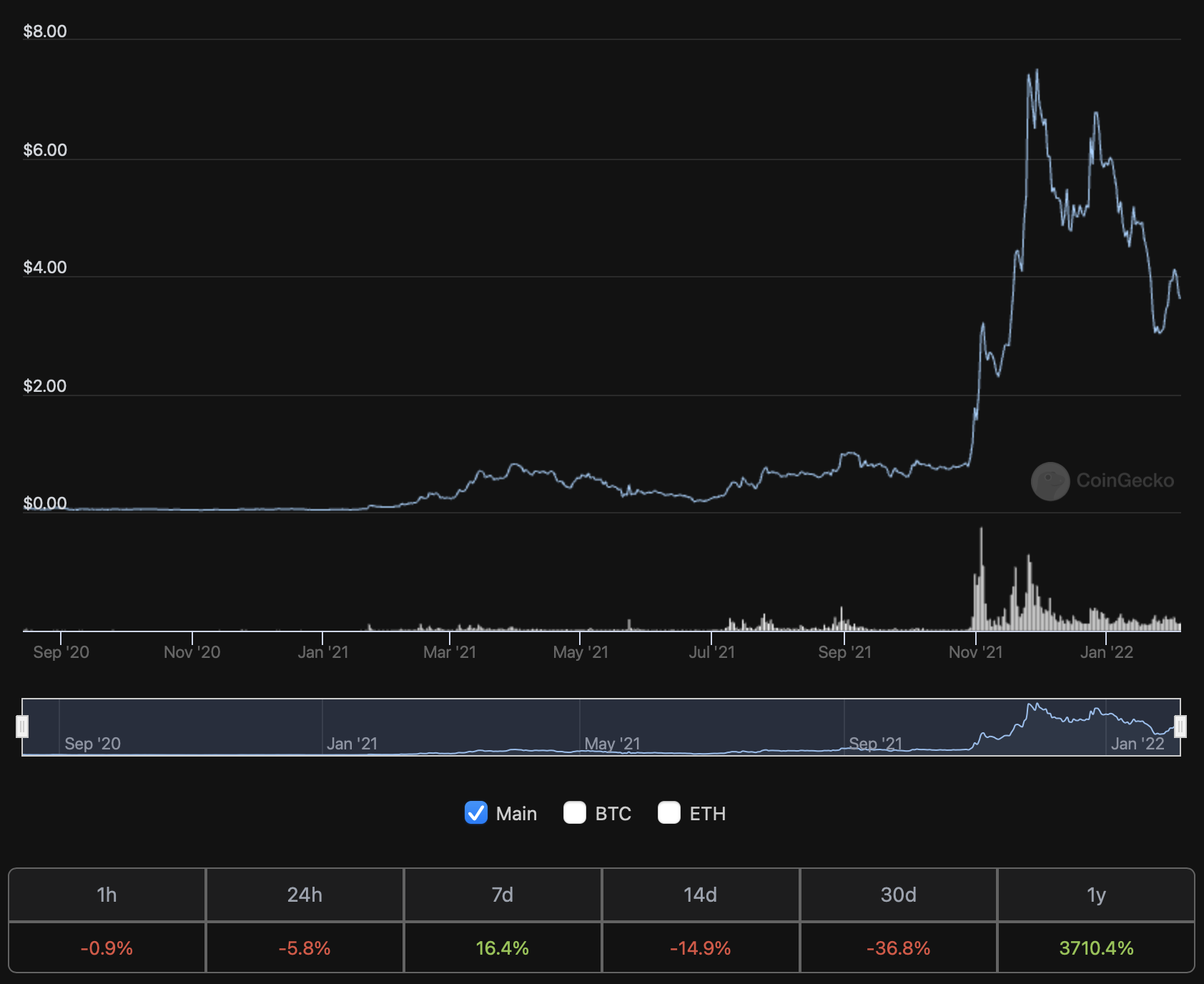The width and height of the screenshot is (1204, 984).
Task: Select the 7d period header
Action: click(503, 895)
